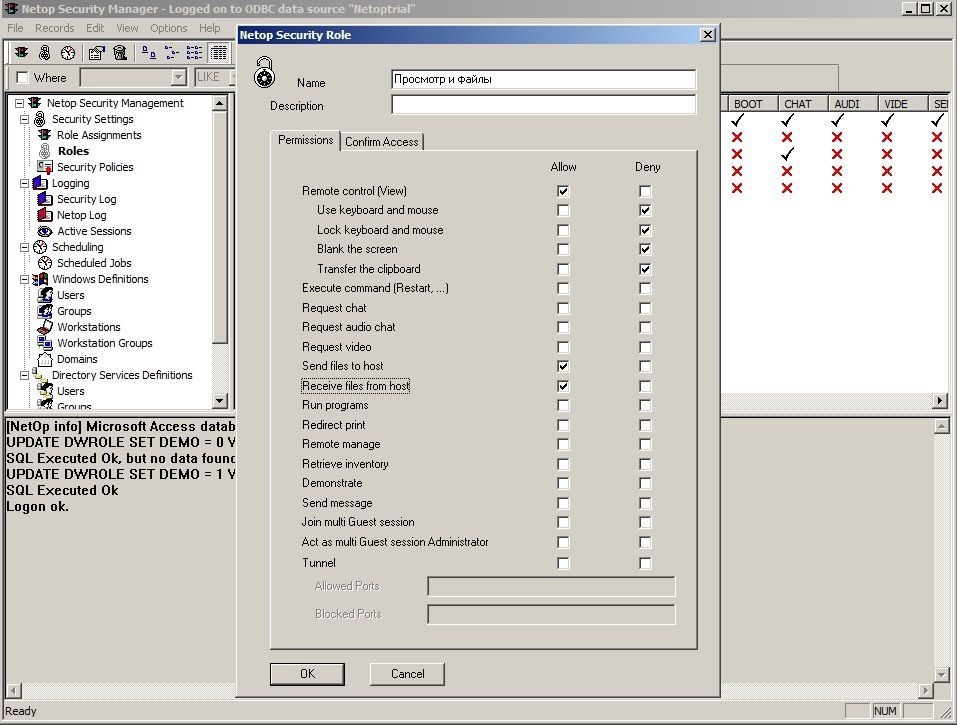The width and height of the screenshot is (957, 725).
Task: Click the clock Scheduling toolbar icon
Action: pos(68,53)
